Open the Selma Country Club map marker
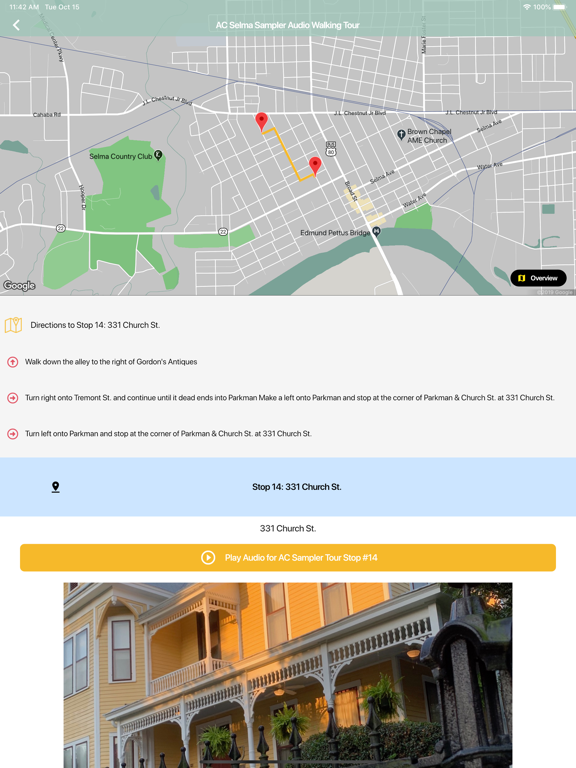Screen dimensions: 576x768 (158, 155)
